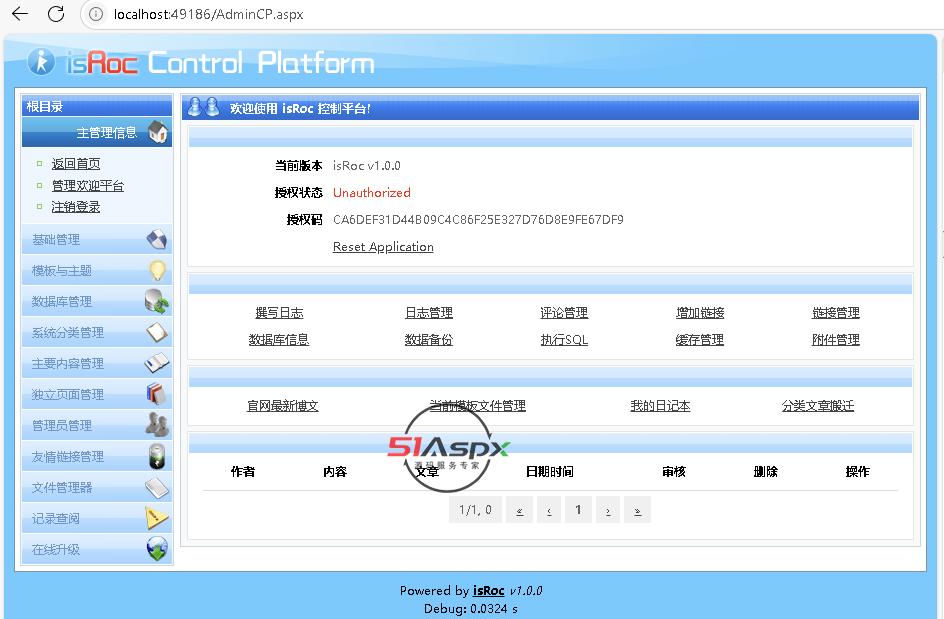Click the battery icon for 友情链接管理

click(157, 456)
